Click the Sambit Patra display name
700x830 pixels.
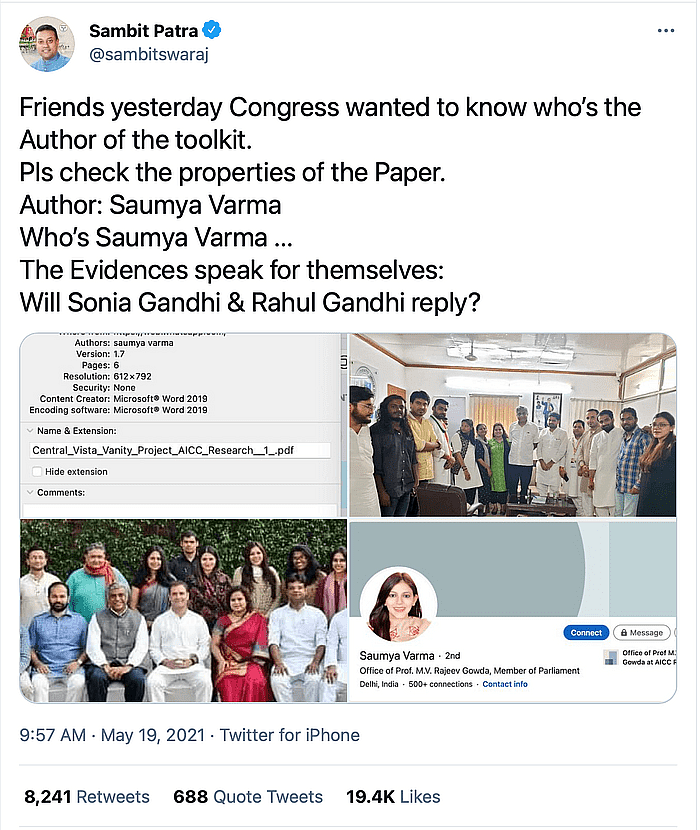click(143, 31)
